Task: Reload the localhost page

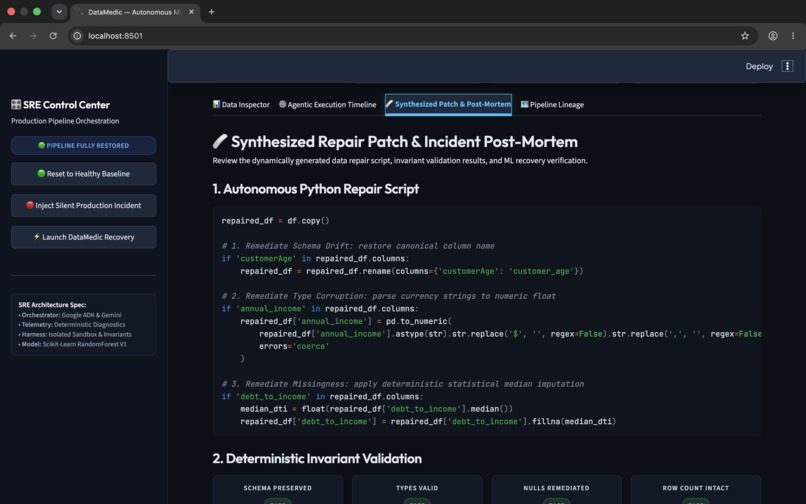Action: click(53, 36)
